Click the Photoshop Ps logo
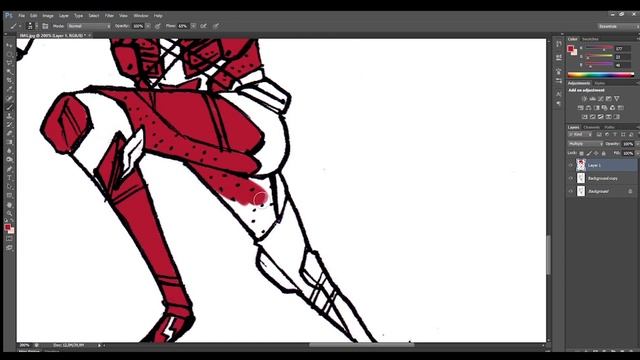This screenshot has height=360, width=640. tap(9, 16)
